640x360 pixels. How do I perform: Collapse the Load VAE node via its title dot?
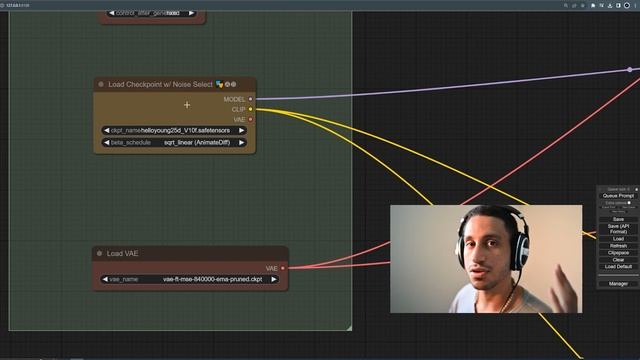click(99, 253)
